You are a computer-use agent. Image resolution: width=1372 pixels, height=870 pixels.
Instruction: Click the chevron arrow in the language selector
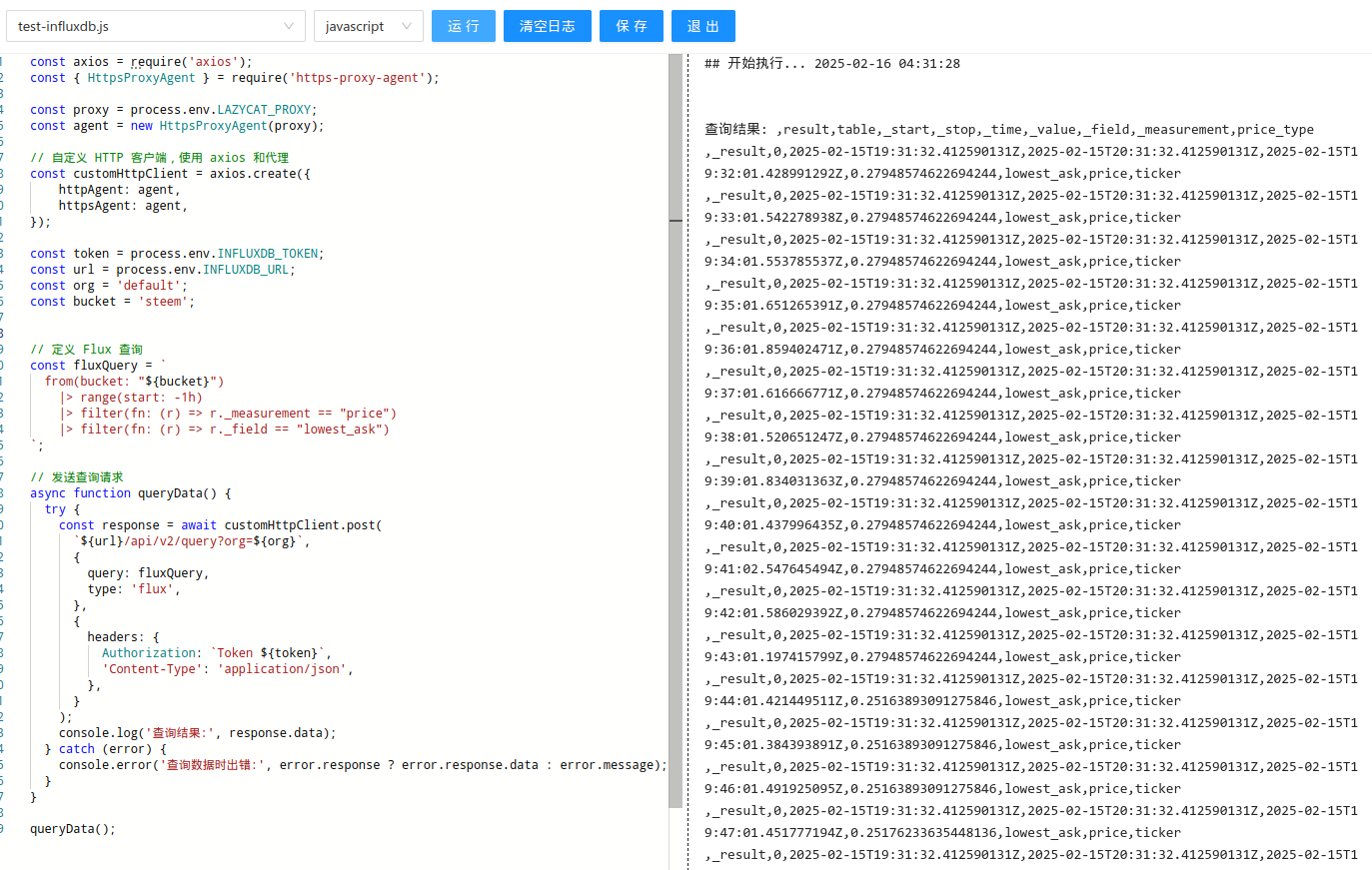407,26
